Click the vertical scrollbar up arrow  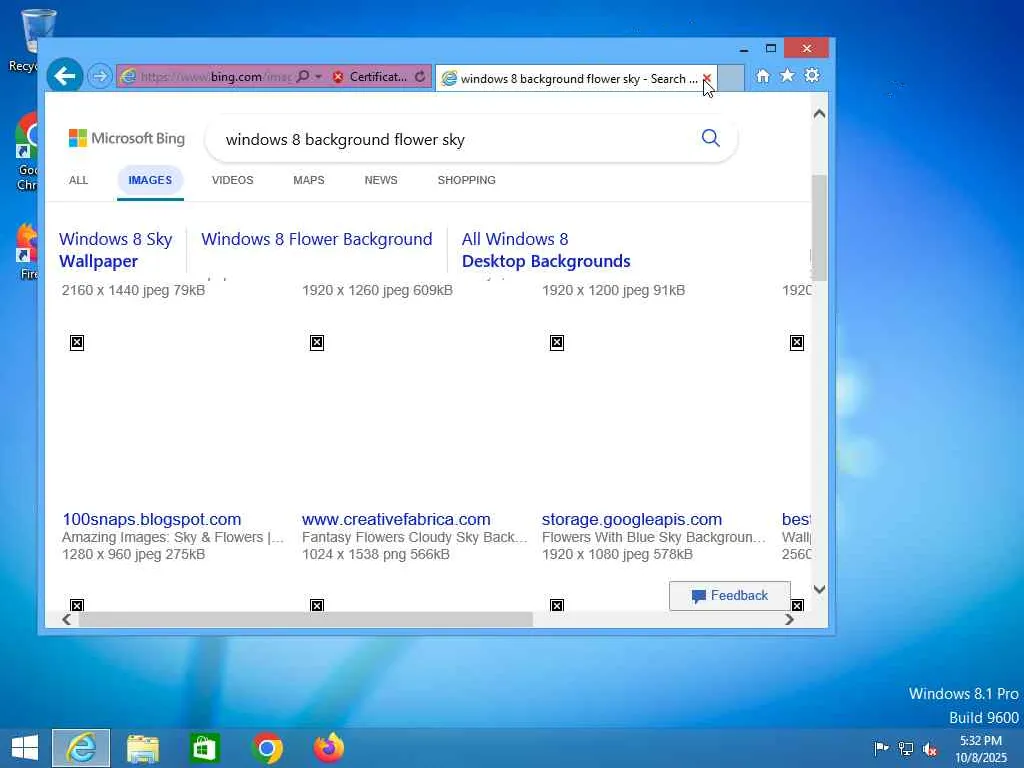(820, 114)
